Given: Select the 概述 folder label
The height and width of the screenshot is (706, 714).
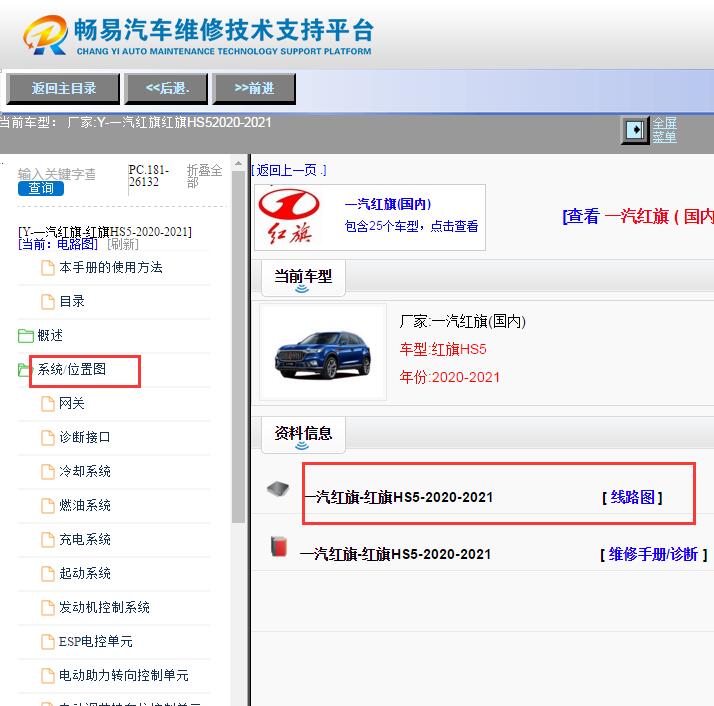Looking at the screenshot, I should point(50,336).
